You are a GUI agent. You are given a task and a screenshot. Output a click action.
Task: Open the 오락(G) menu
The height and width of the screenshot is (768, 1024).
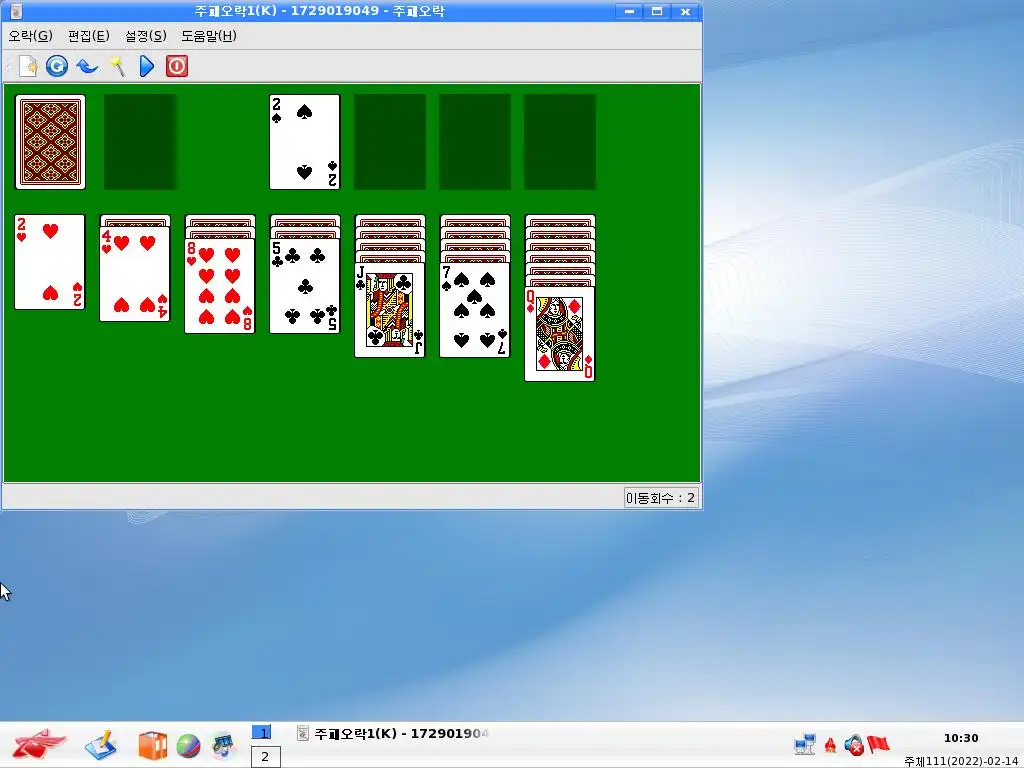31,36
